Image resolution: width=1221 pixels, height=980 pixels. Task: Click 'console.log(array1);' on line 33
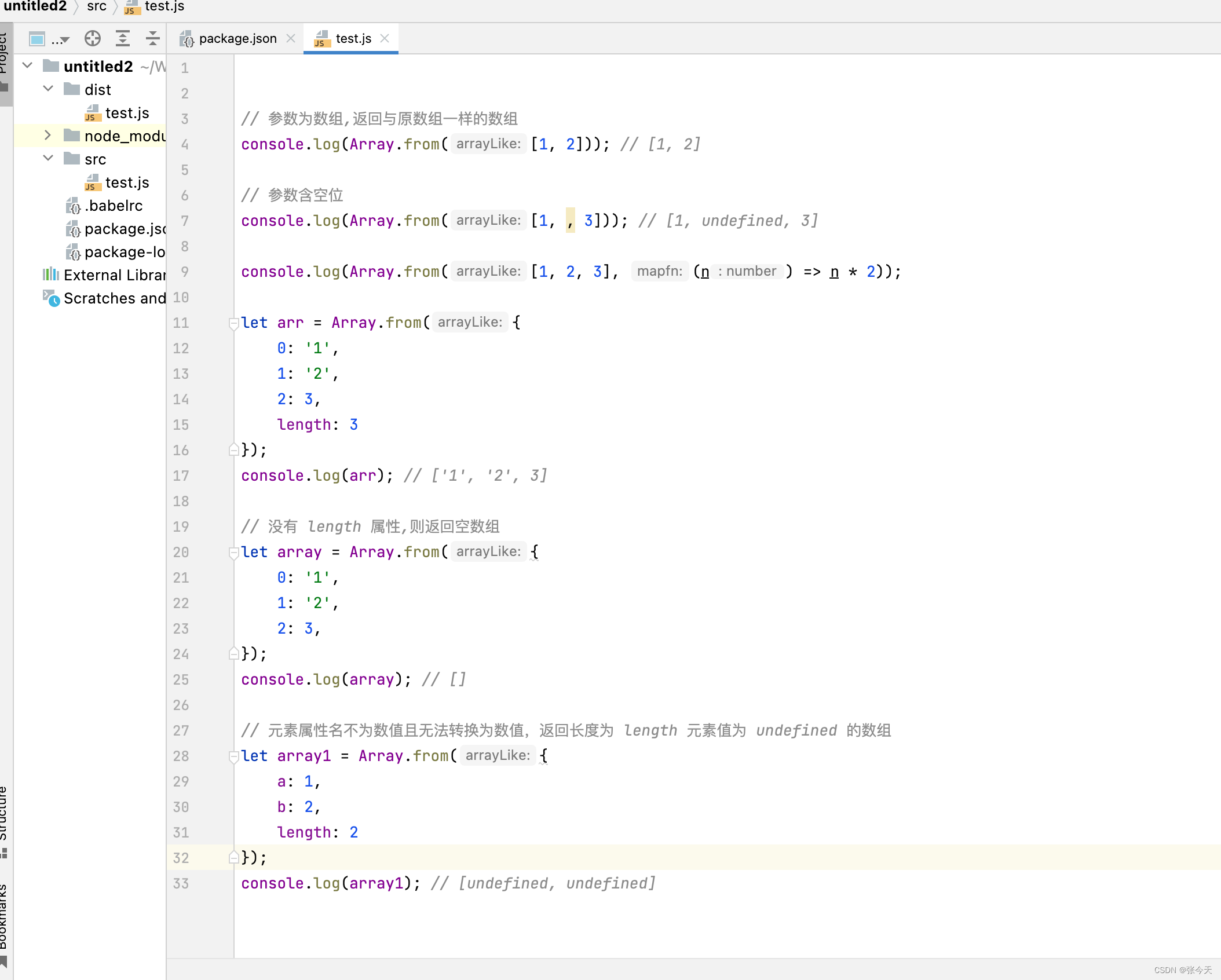coord(331,883)
